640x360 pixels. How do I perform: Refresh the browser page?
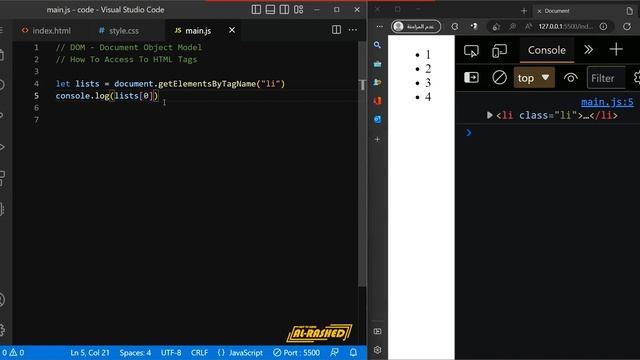(x=627, y=27)
